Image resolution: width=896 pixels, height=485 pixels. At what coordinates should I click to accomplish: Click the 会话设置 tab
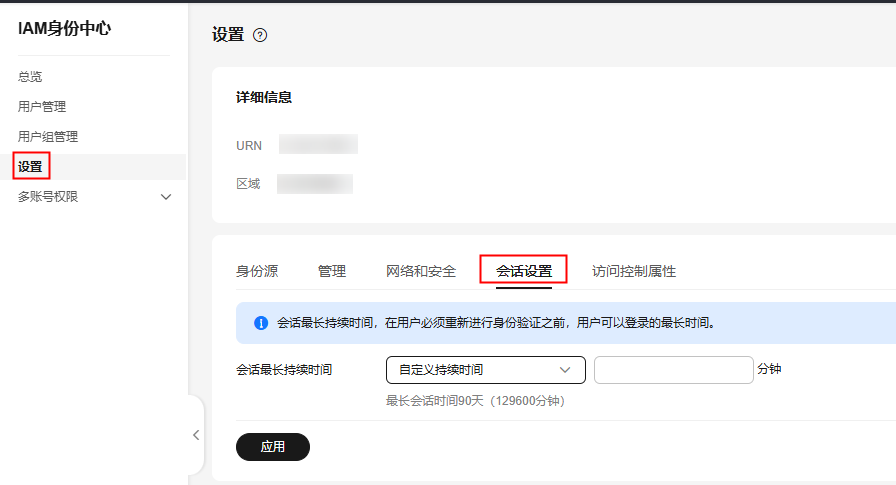[524, 271]
